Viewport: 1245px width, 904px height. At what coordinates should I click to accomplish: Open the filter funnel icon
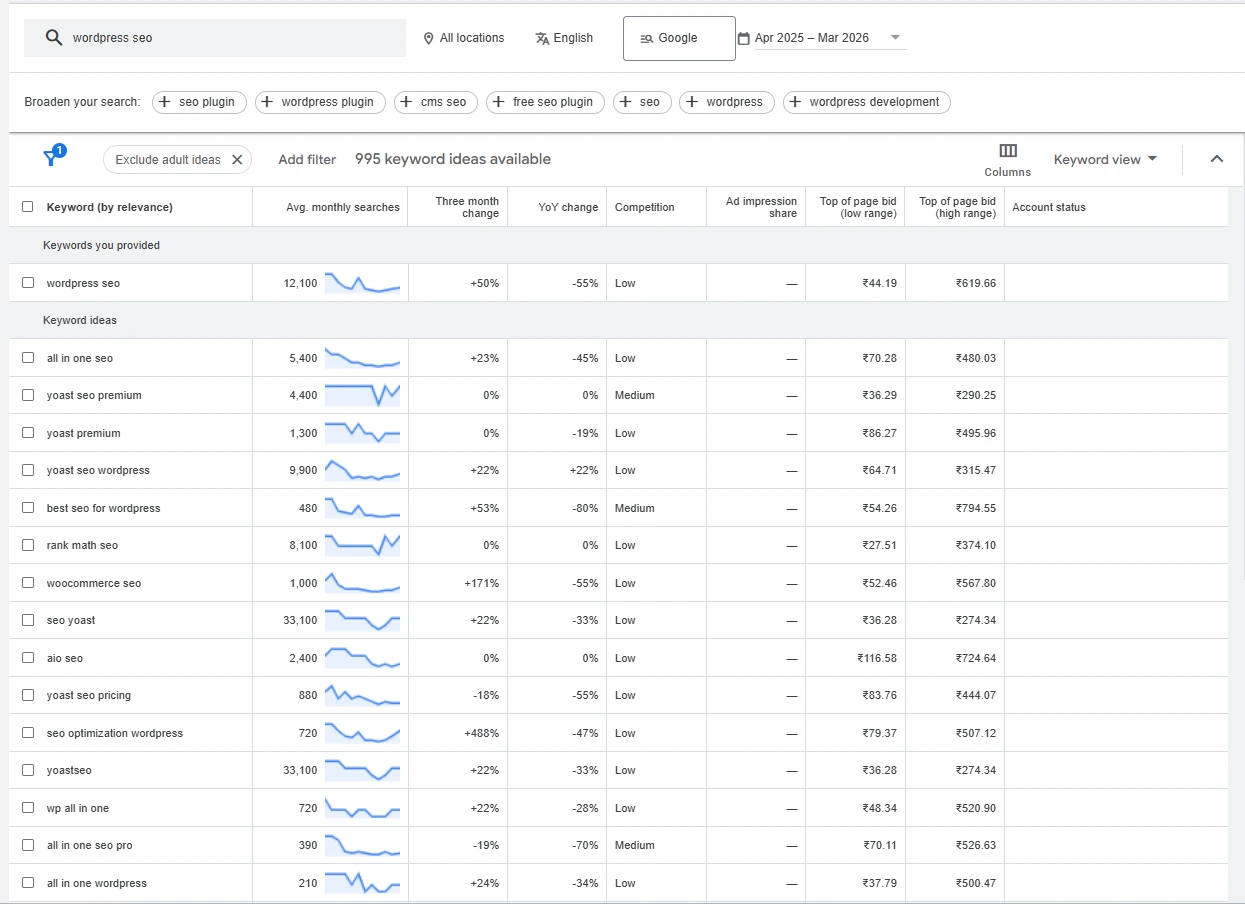pyautogui.click(x=52, y=158)
